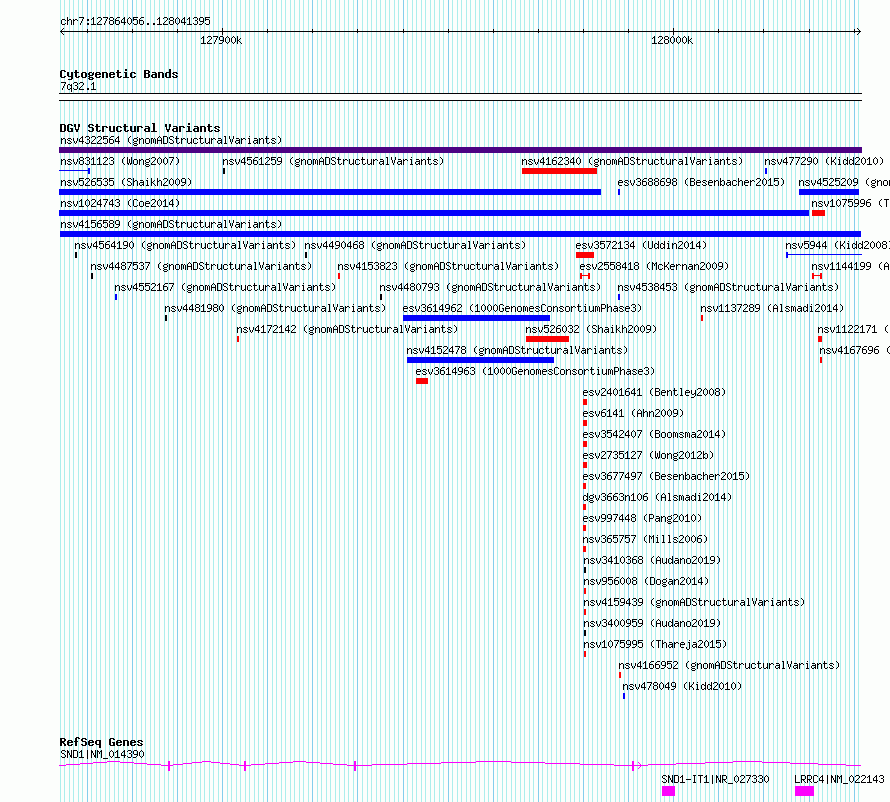Viewport: 890px width, 802px height.
Task: Open esv6141 (Ahn2009) label
Action: tap(633, 413)
